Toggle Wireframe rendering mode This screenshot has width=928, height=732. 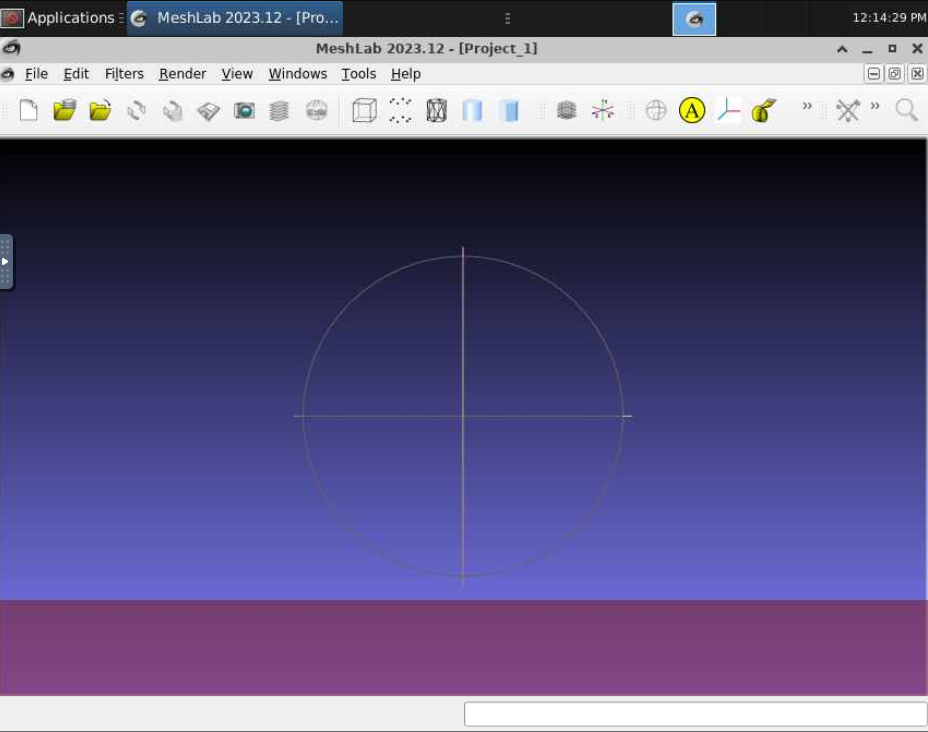[x=436, y=110]
